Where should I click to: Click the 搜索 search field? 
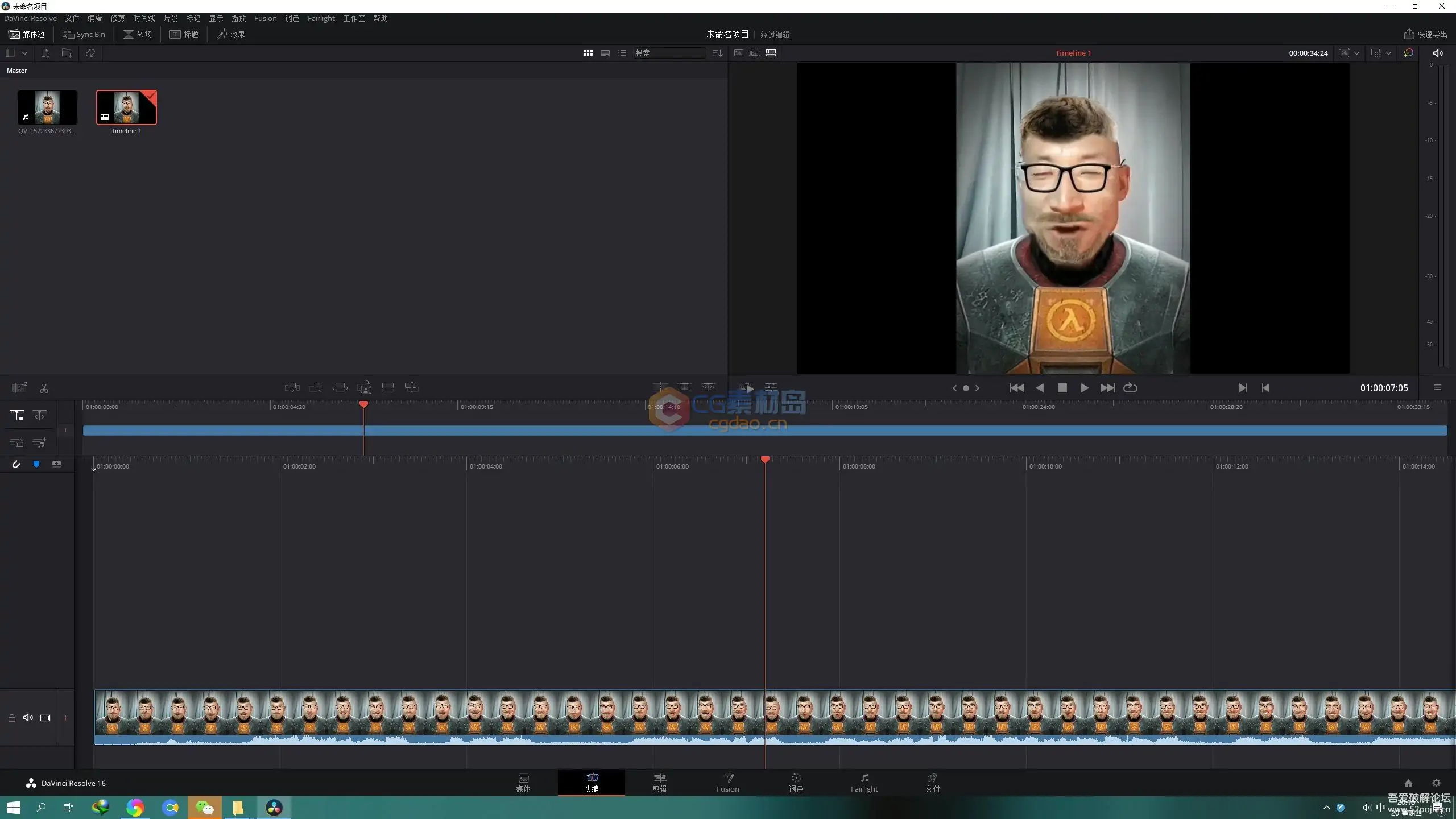click(669, 53)
